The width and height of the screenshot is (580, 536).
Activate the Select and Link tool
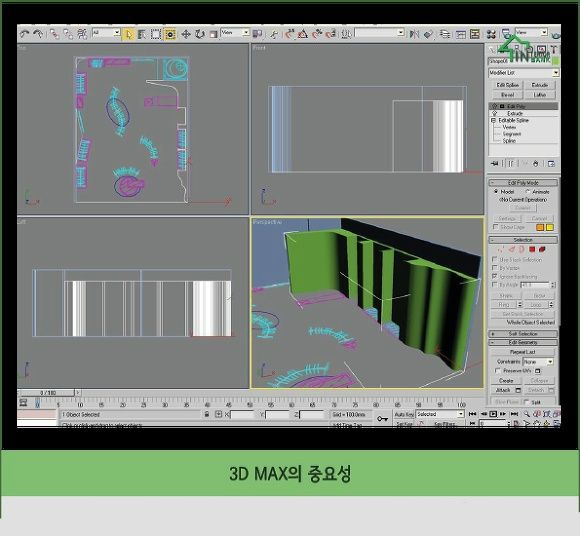pyautogui.click(x=55, y=34)
